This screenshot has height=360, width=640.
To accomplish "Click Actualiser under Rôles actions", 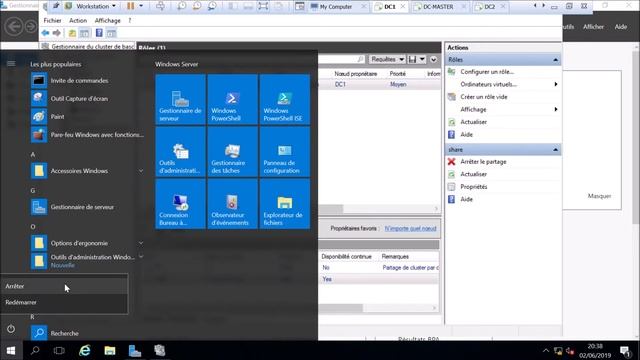I will [x=473, y=122].
